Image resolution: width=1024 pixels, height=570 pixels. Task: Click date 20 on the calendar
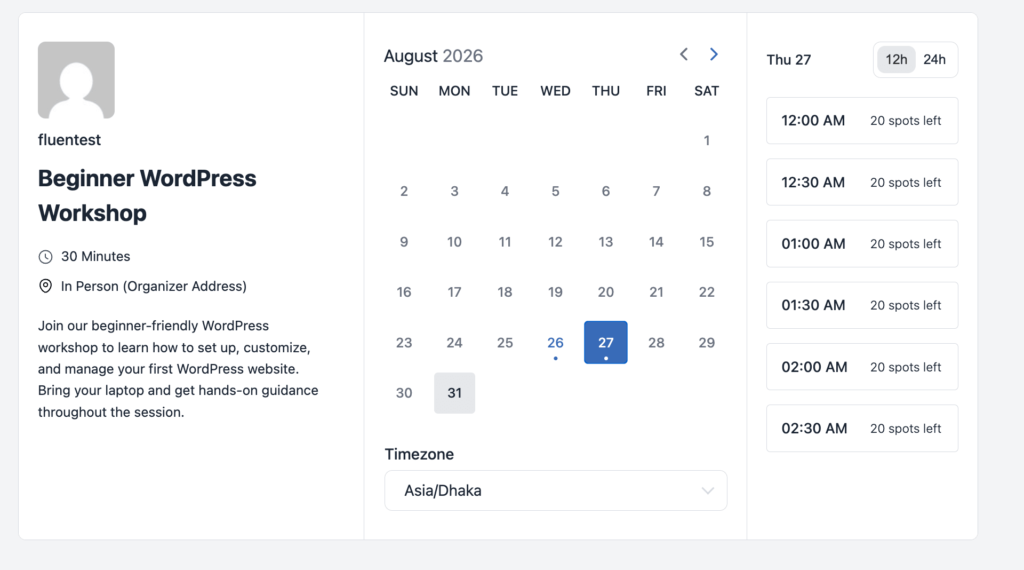tap(605, 292)
